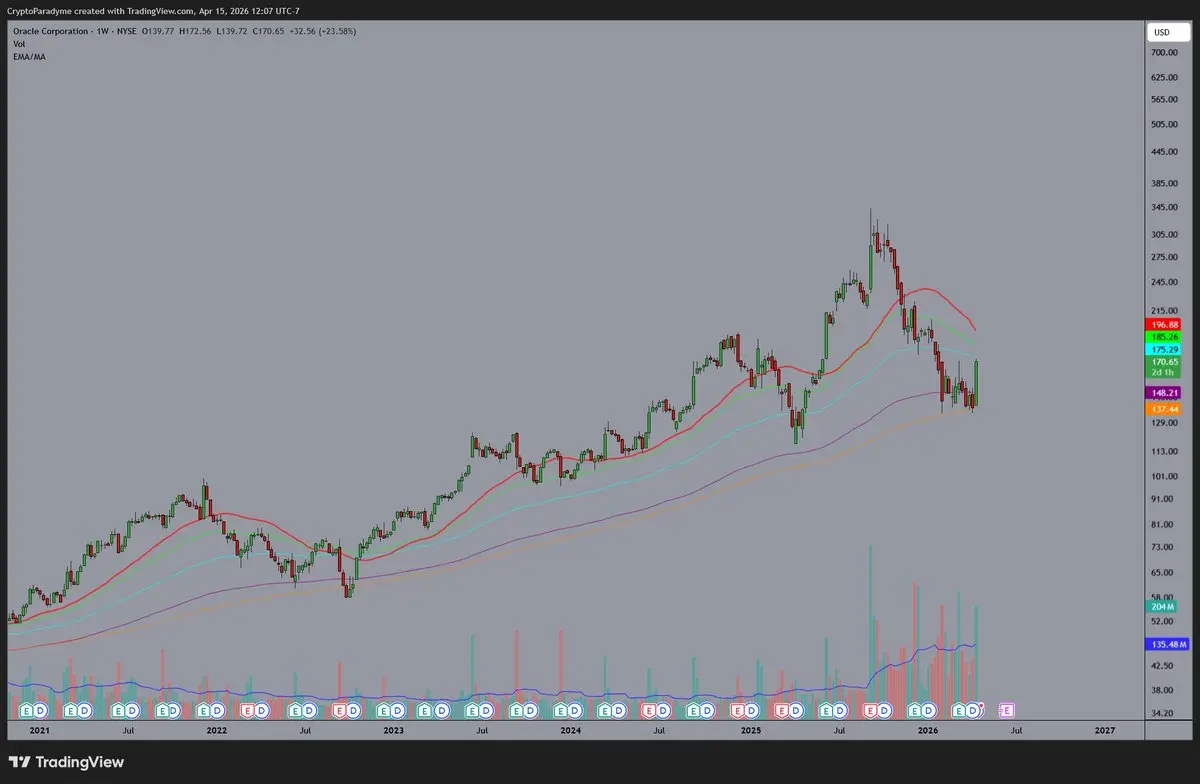Click the TradingView logo at bottom left
The height and width of the screenshot is (784, 1200).
(66, 762)
